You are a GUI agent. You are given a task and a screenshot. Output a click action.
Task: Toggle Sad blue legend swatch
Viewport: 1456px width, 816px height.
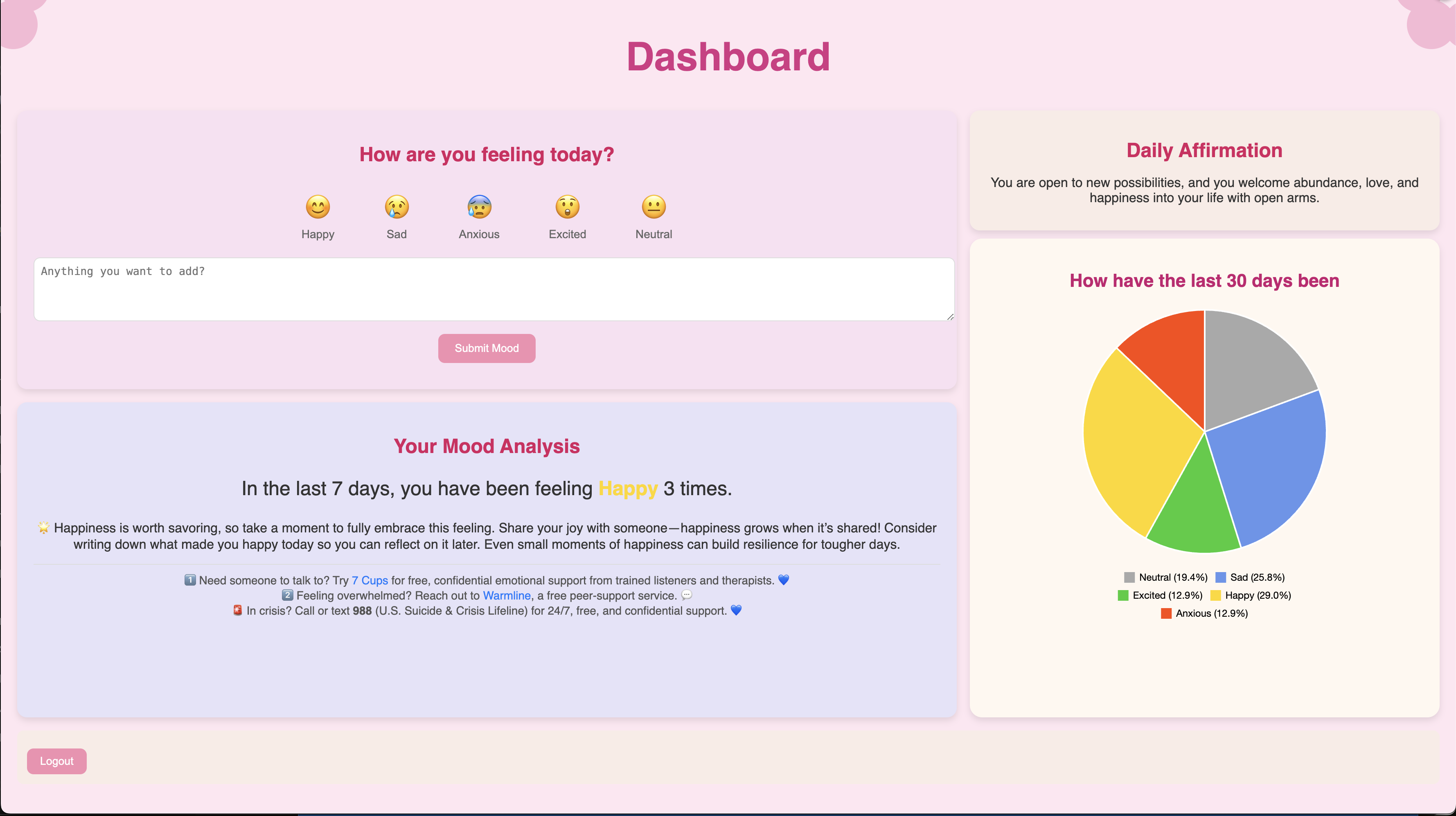pyautogui.click(x=1221, y=577)
